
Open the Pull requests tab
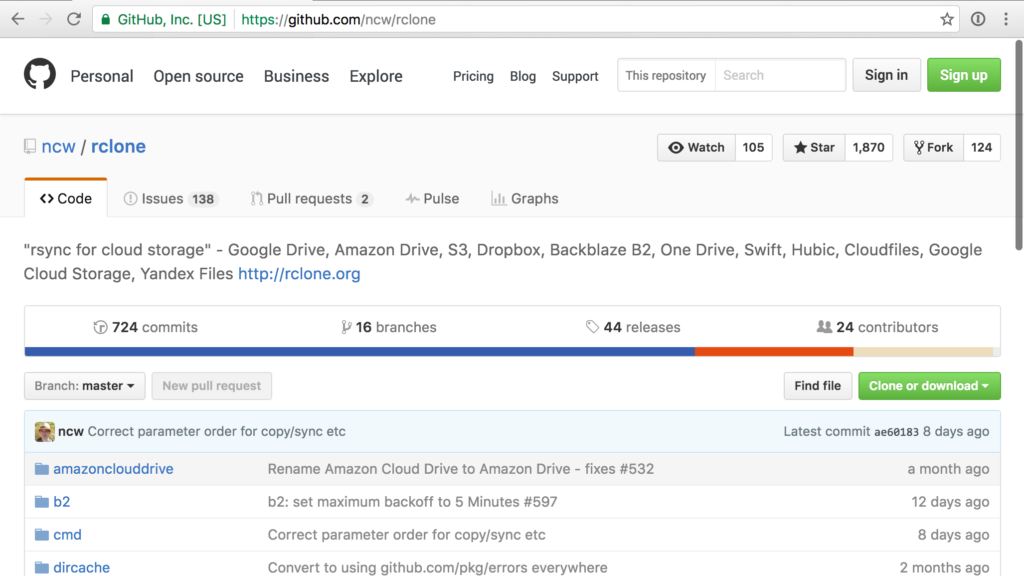click(x=310, y=199)
